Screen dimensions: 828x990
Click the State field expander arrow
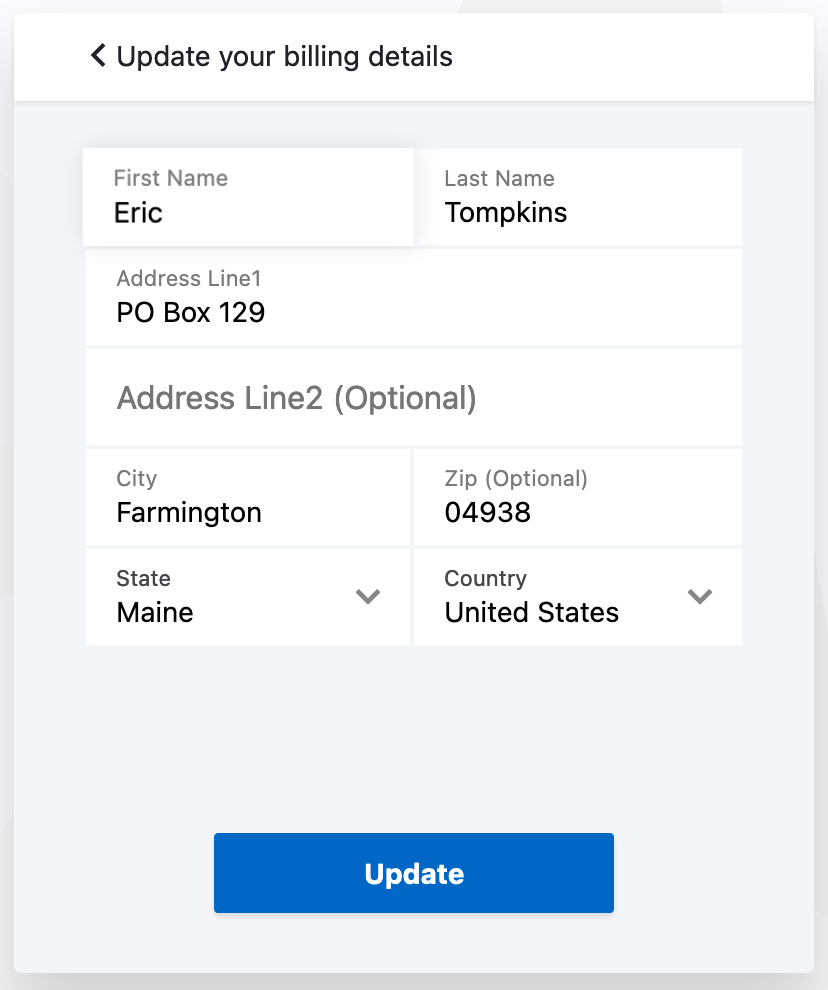tap(368, 596)
